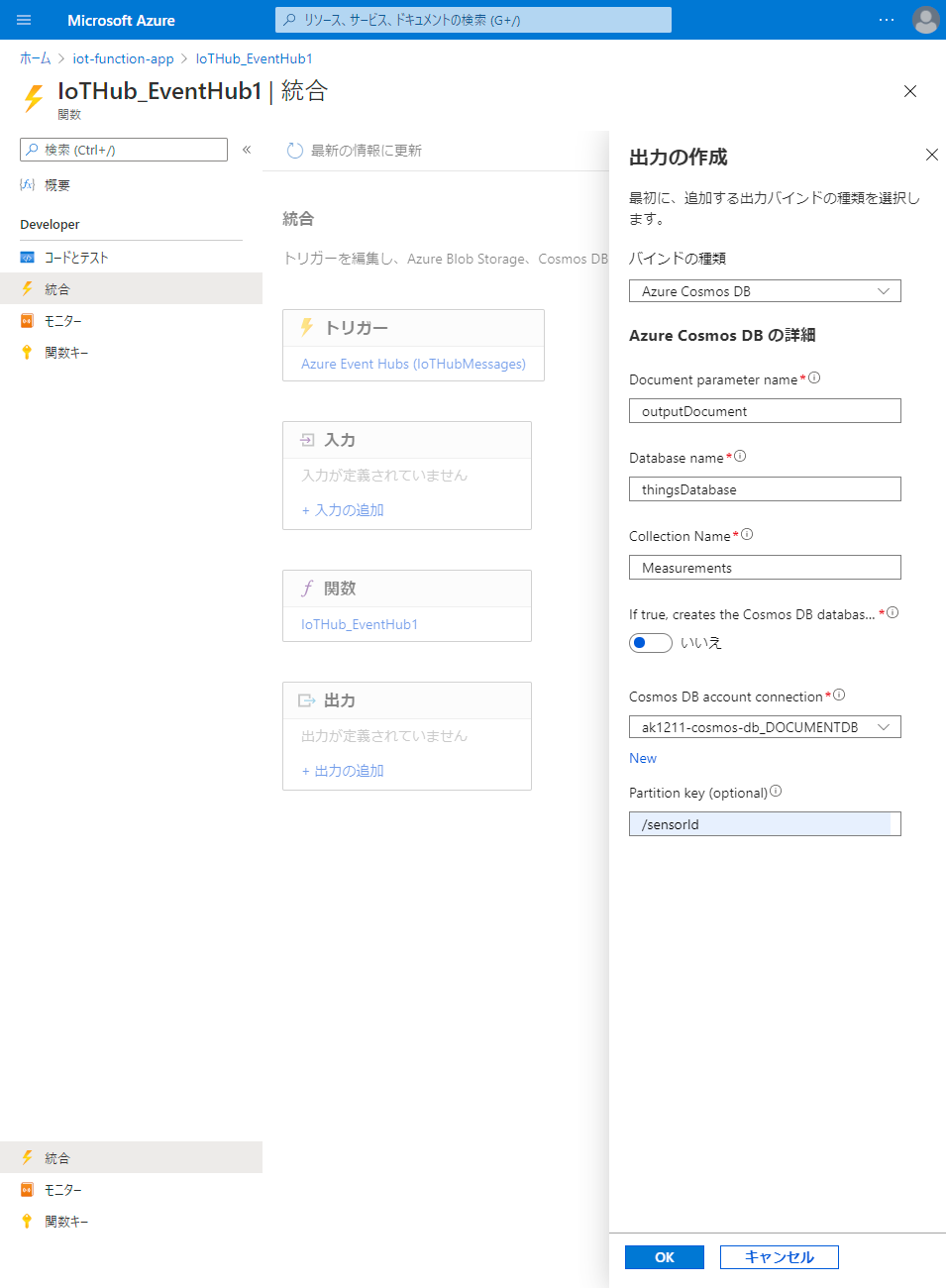Screen dimensions: 946x1288
Task: Click info icon next to Partition key
Action: [776, 791]
